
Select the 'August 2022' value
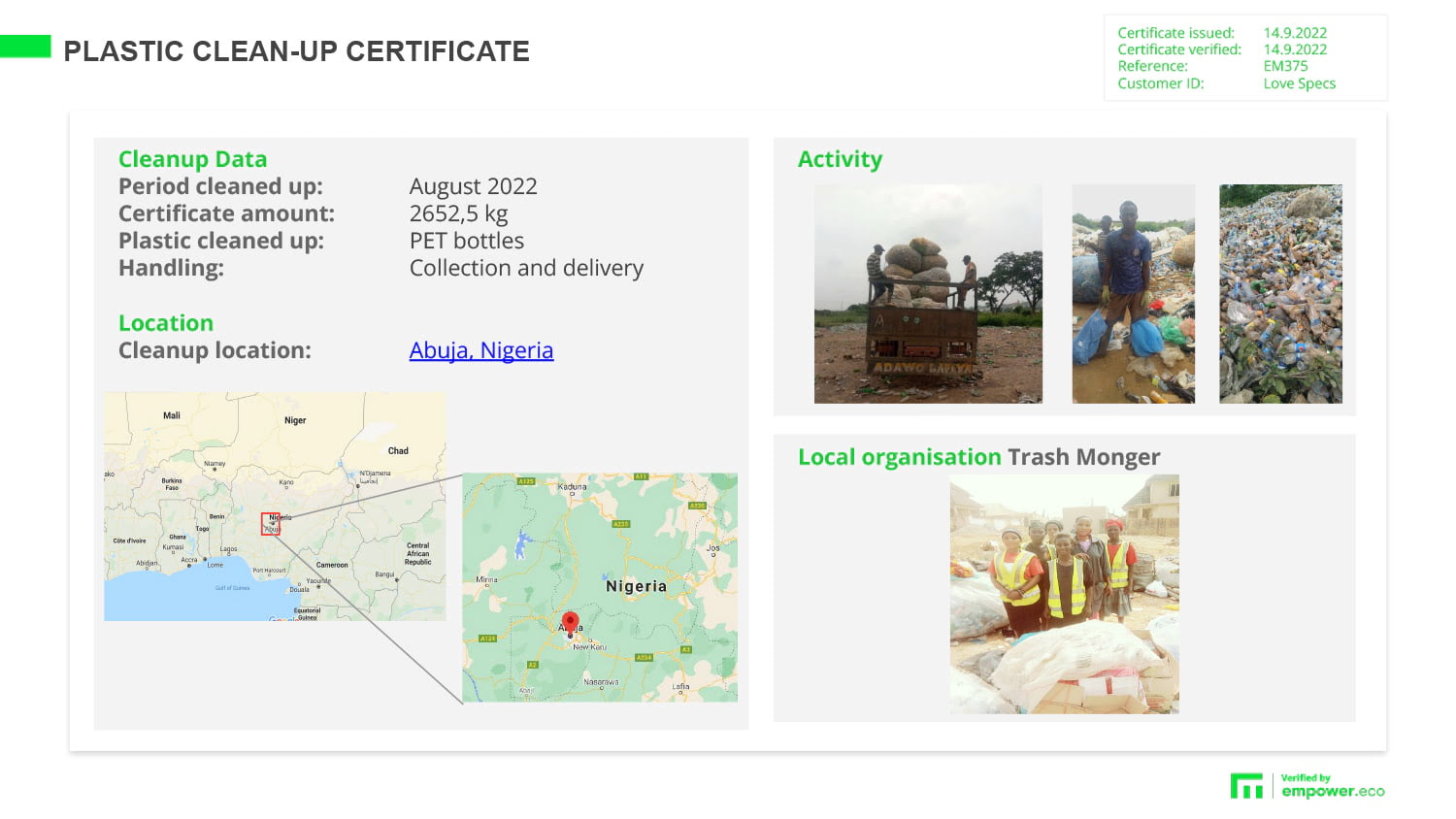pos(473,186)
